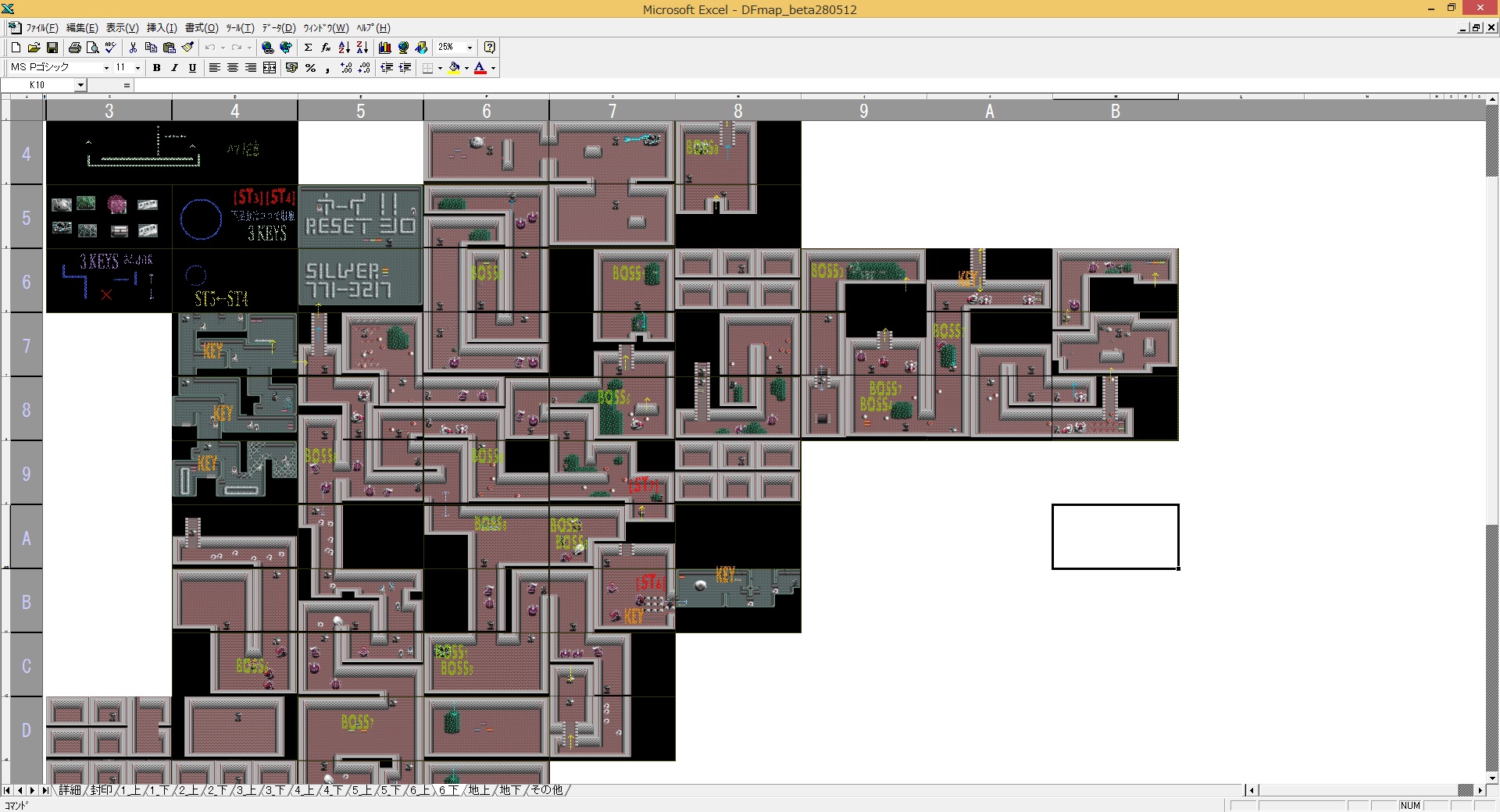Increase decimal places icon
Viewport: 1500px width, 812px height.
(346, 68)
